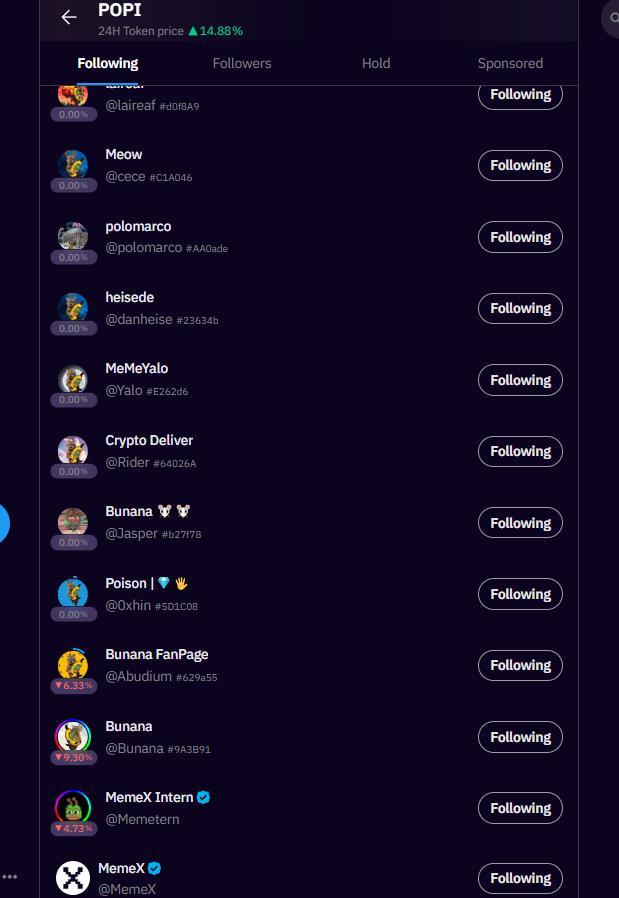Click the three-dots icon at bottom left
619x898 pixels.
(10, 877)
